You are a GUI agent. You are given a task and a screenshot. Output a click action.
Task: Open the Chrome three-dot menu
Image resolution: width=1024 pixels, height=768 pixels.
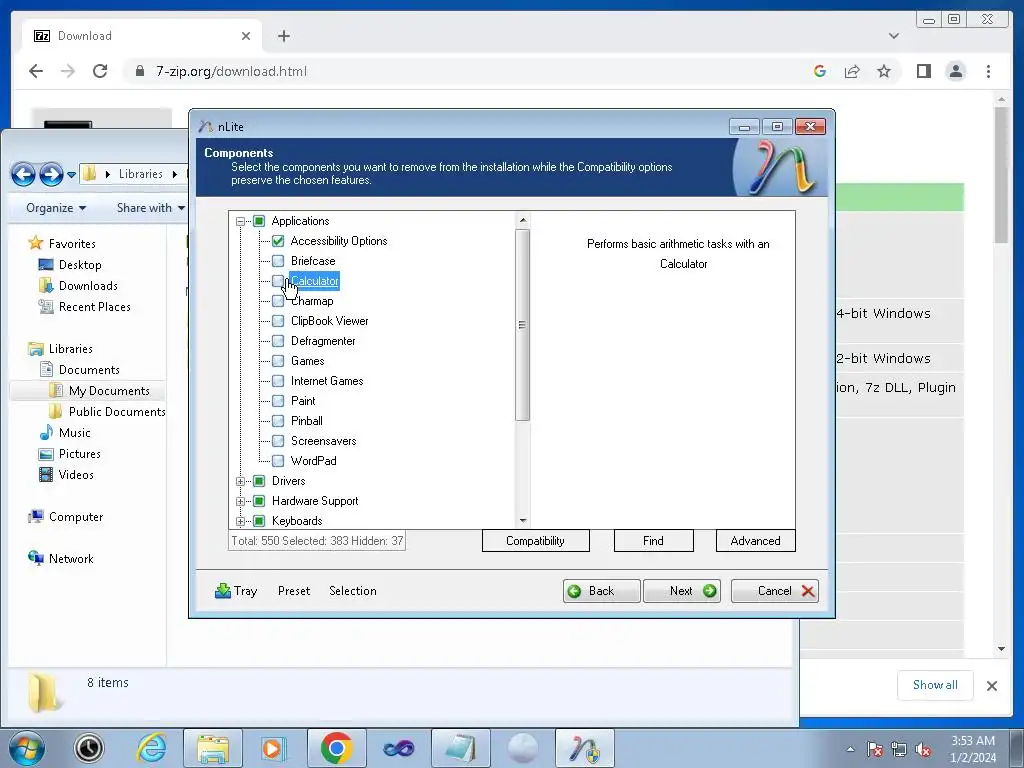tap(988, 71)
